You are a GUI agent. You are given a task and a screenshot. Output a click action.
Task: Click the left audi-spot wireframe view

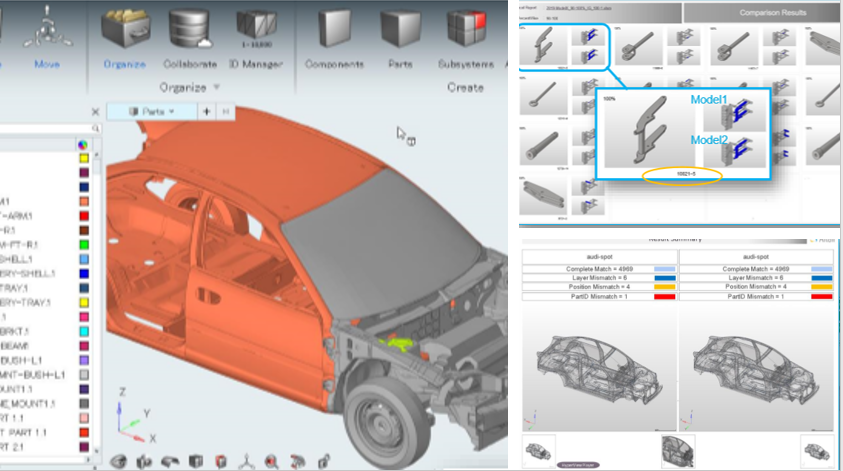(x=599, y=368)
